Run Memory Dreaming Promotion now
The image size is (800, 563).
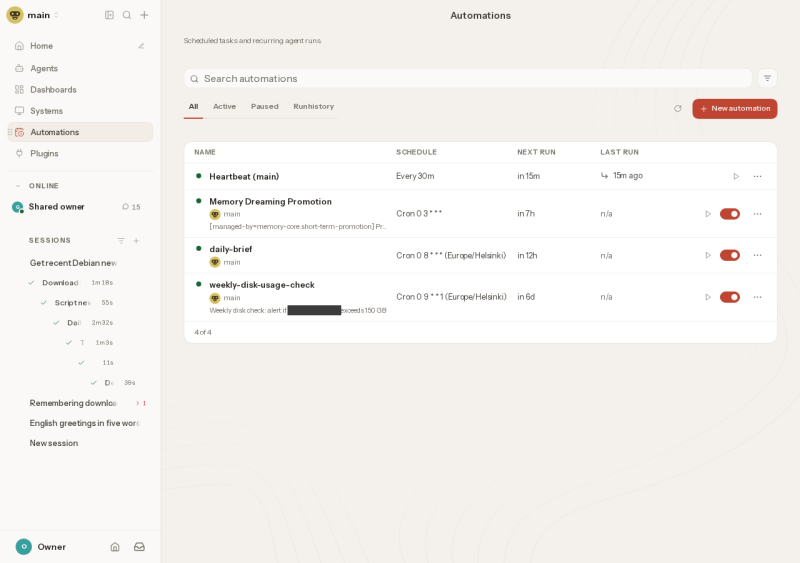(x=708, y=214)
